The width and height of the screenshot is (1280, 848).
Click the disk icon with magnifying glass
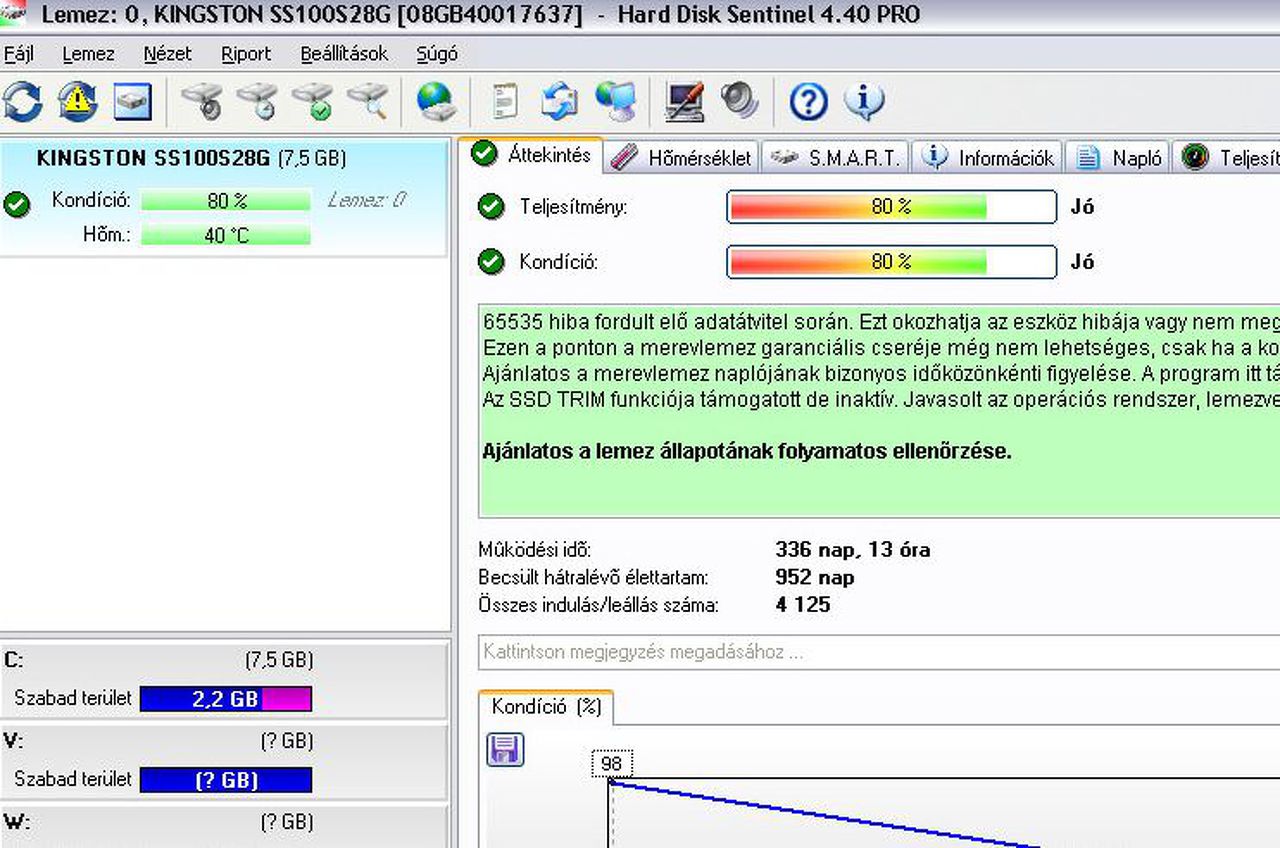(x=367, y=102)
